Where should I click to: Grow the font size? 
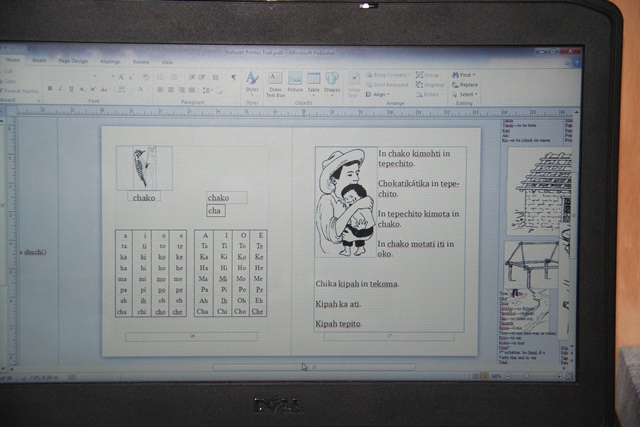121,77
